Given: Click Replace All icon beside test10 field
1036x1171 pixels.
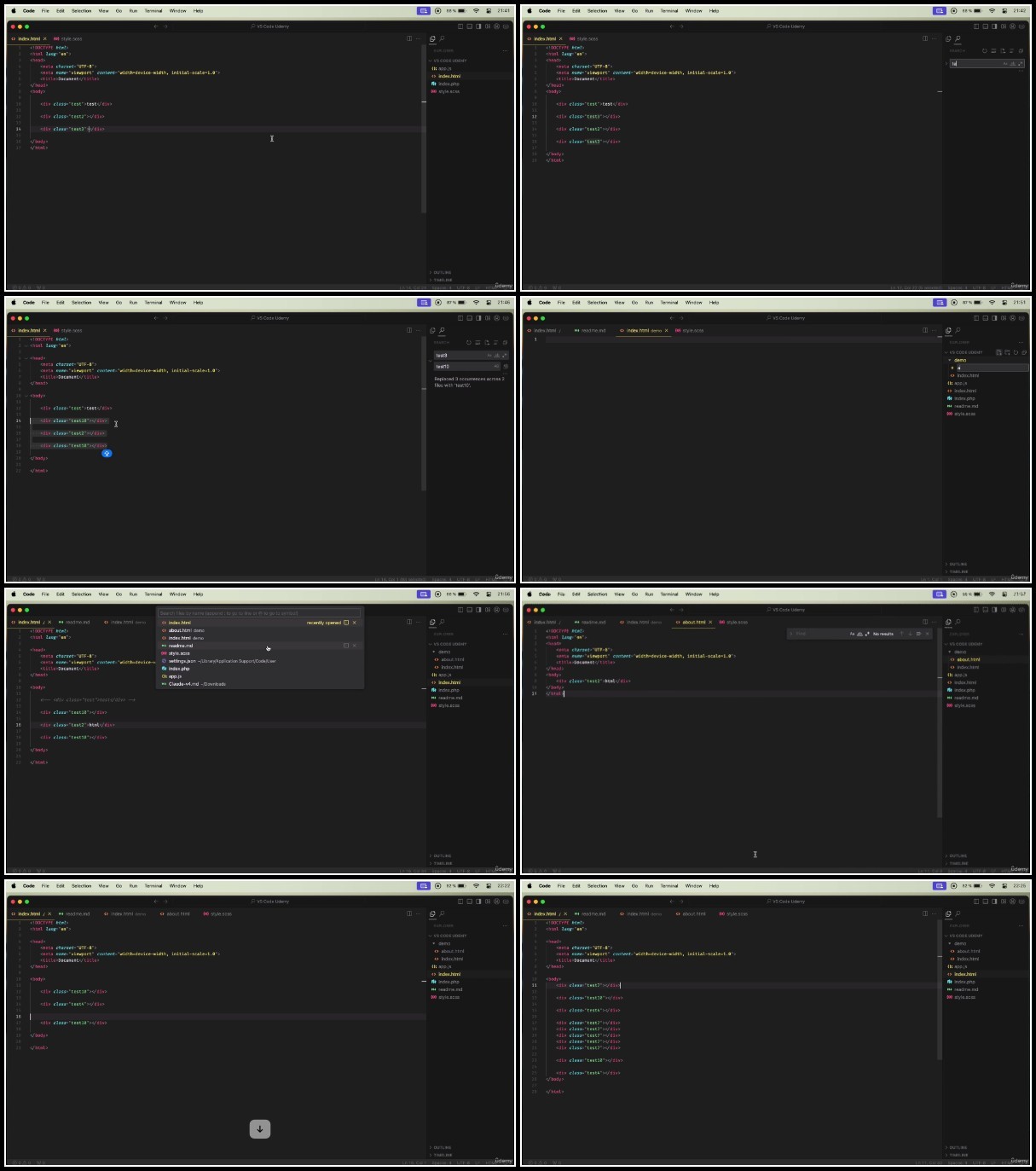Looking at the screenshot, I should pos(506,367).
